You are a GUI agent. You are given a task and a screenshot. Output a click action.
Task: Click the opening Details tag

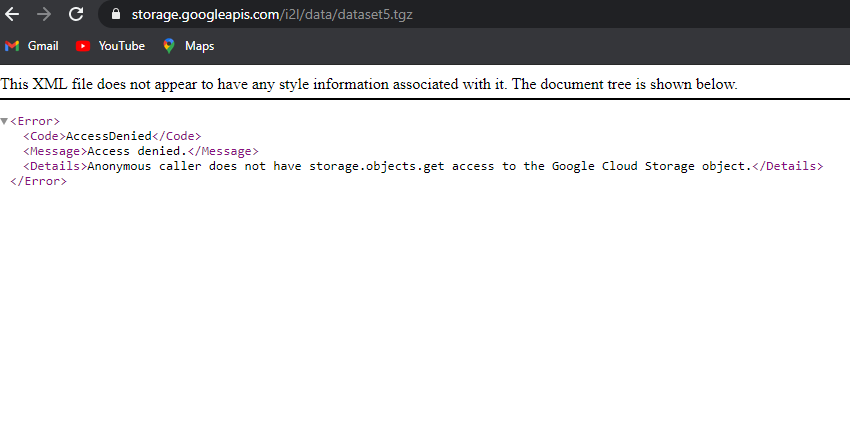click(x=54, y=166)
